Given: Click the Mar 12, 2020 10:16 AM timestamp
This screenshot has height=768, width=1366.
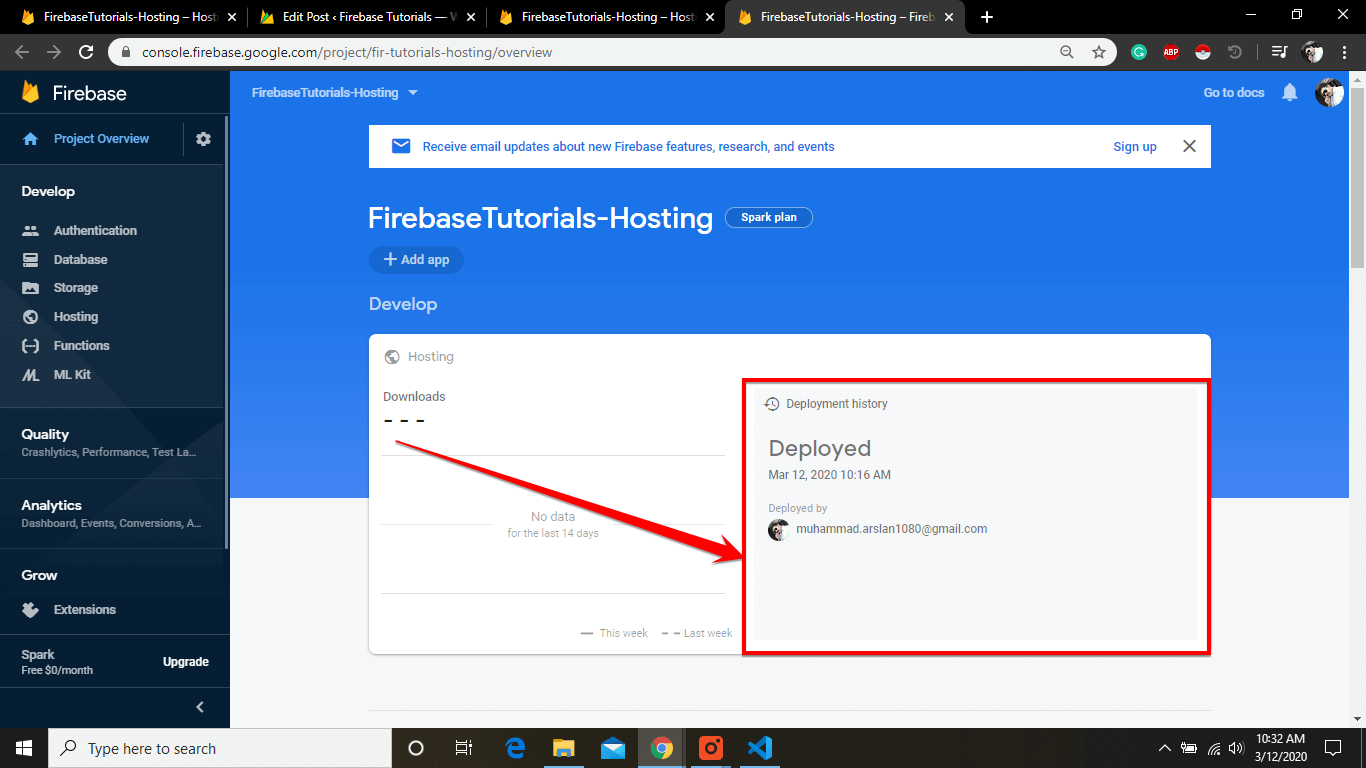Looking at the screenshot, I should (829, 475).
